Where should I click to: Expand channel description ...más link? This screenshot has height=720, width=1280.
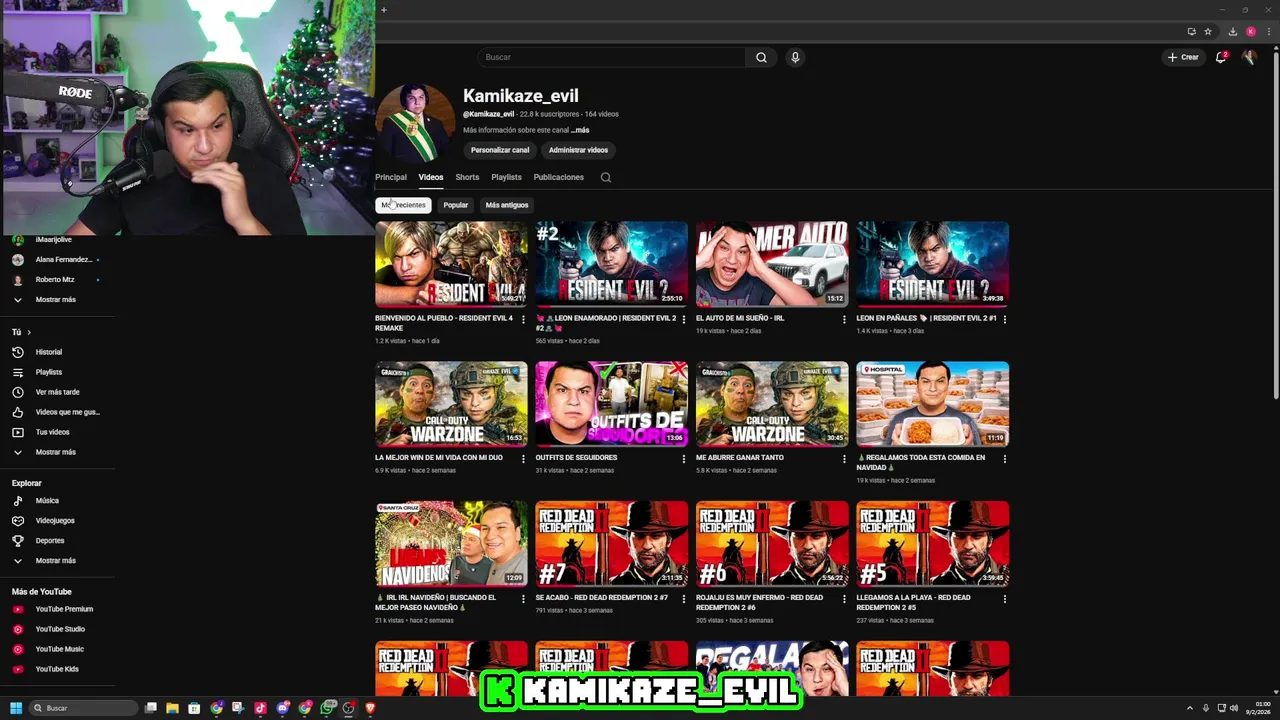tap(580, 130)
